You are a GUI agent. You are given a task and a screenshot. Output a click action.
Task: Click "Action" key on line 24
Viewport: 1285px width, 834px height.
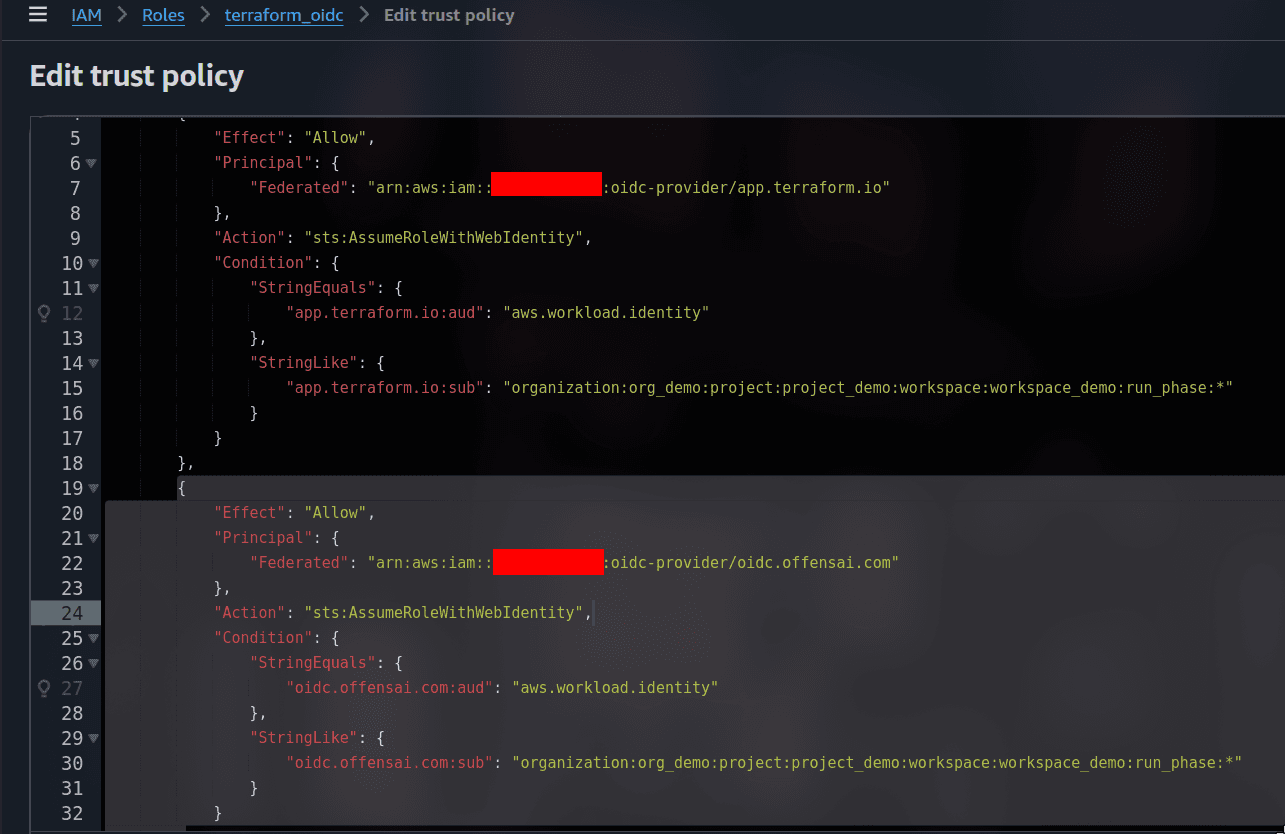(250, 613)
